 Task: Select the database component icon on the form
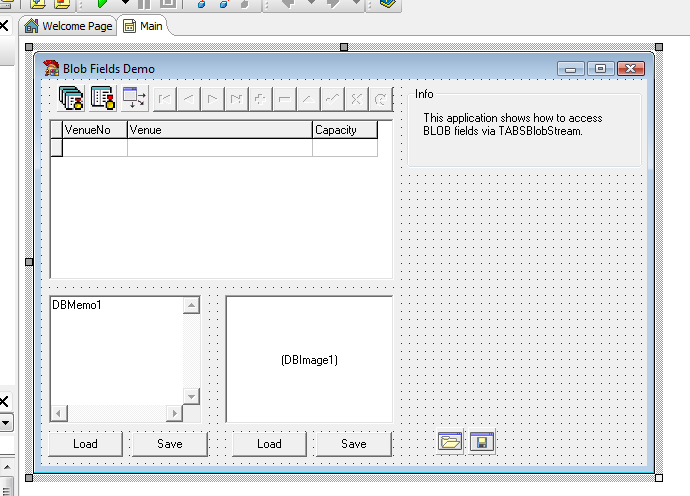71,97
